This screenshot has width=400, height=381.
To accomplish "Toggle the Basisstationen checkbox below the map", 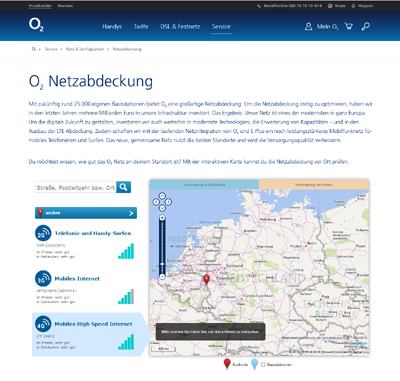I will tap(263, 365).
